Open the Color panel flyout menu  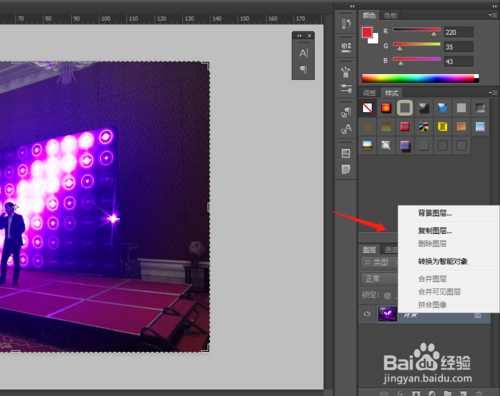492,15
